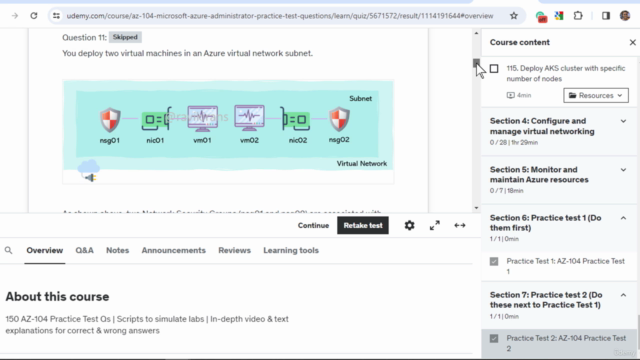This screenshot has width=640, height=360.
Task: Collapse Section 7 Practice test 2
Action: [x=558, y=305]
